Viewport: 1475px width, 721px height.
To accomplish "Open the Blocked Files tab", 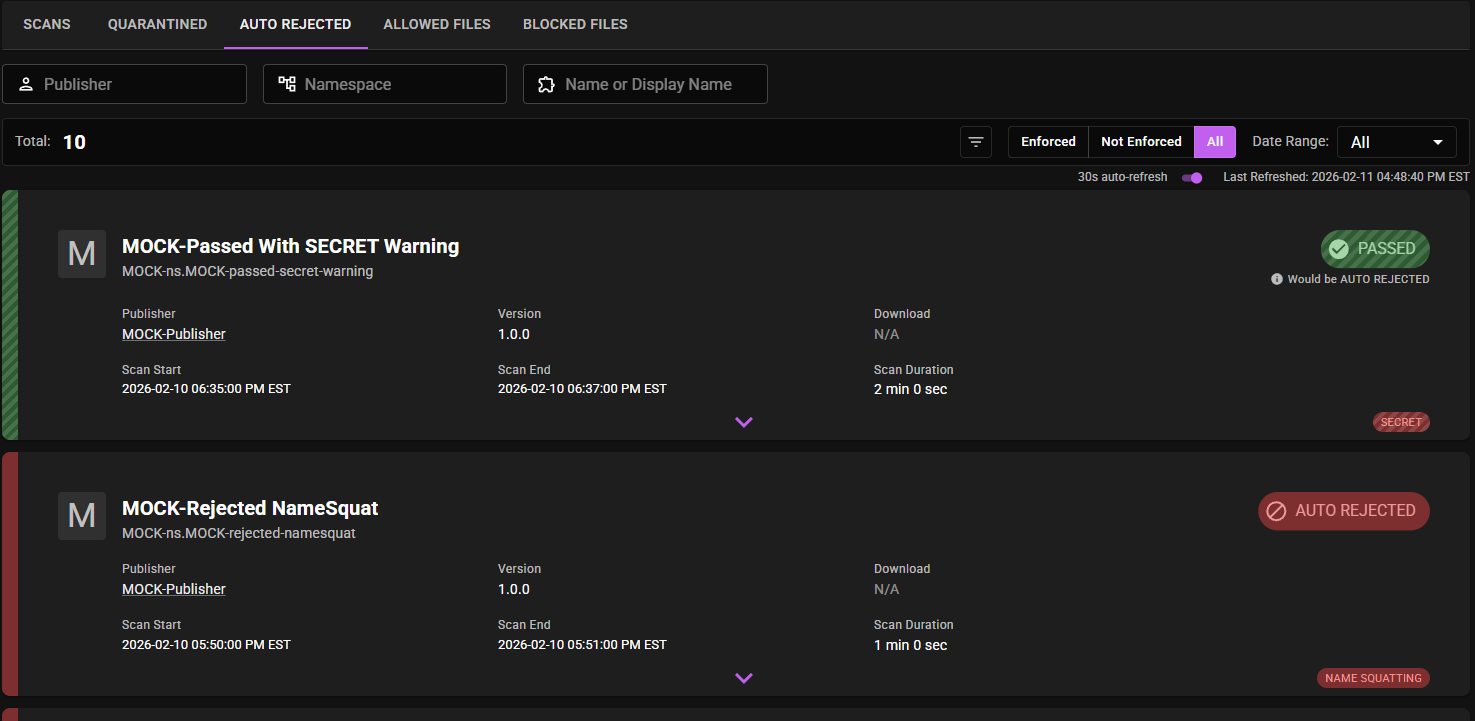I will [575, 24].
